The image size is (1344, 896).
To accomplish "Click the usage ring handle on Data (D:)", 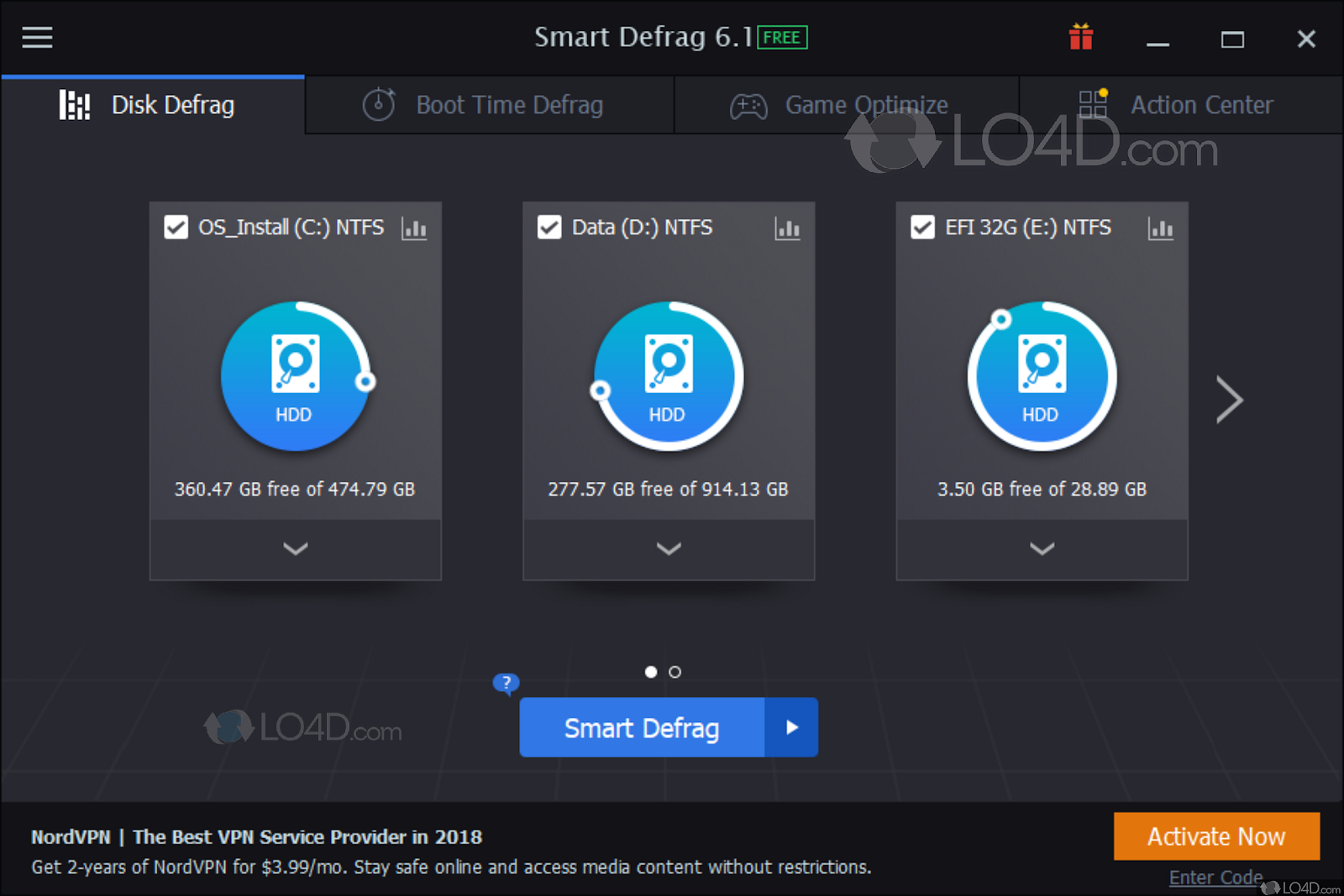I will 600,390.
